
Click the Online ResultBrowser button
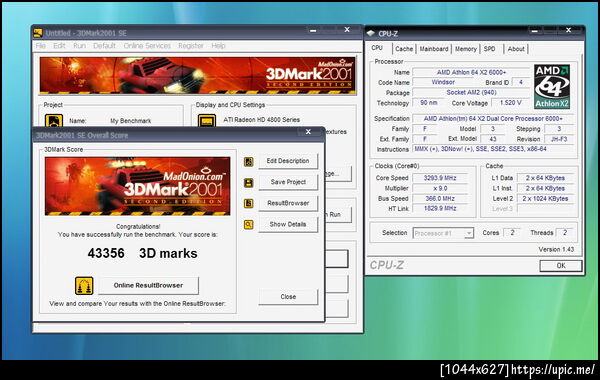tap(148, 285)
